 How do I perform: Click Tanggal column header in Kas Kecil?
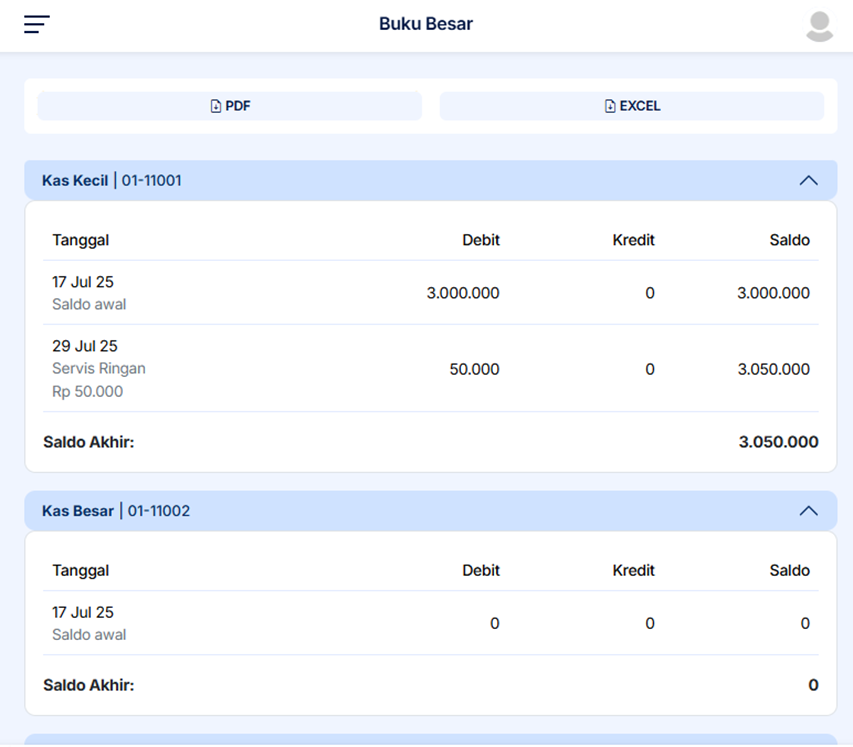click(81, 240)
